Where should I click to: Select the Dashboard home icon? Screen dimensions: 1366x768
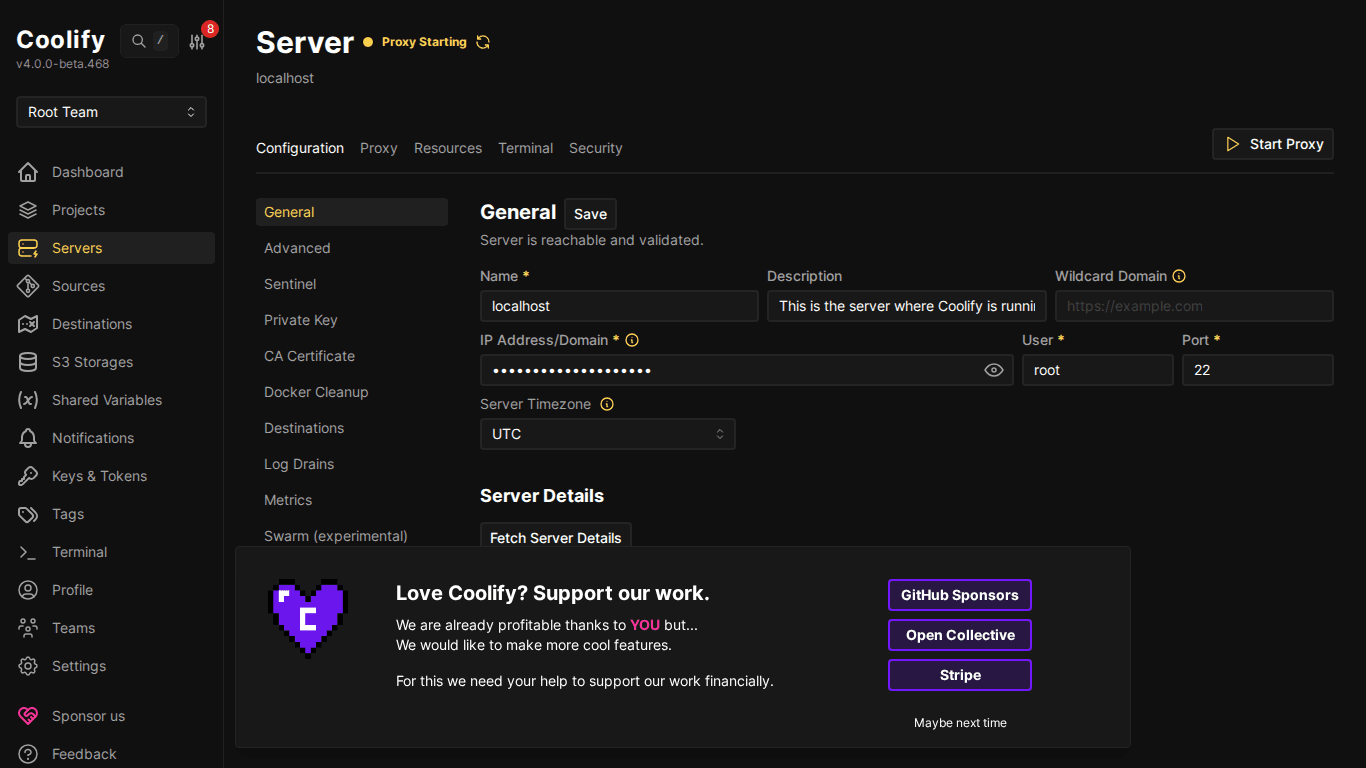coord(29,172)
